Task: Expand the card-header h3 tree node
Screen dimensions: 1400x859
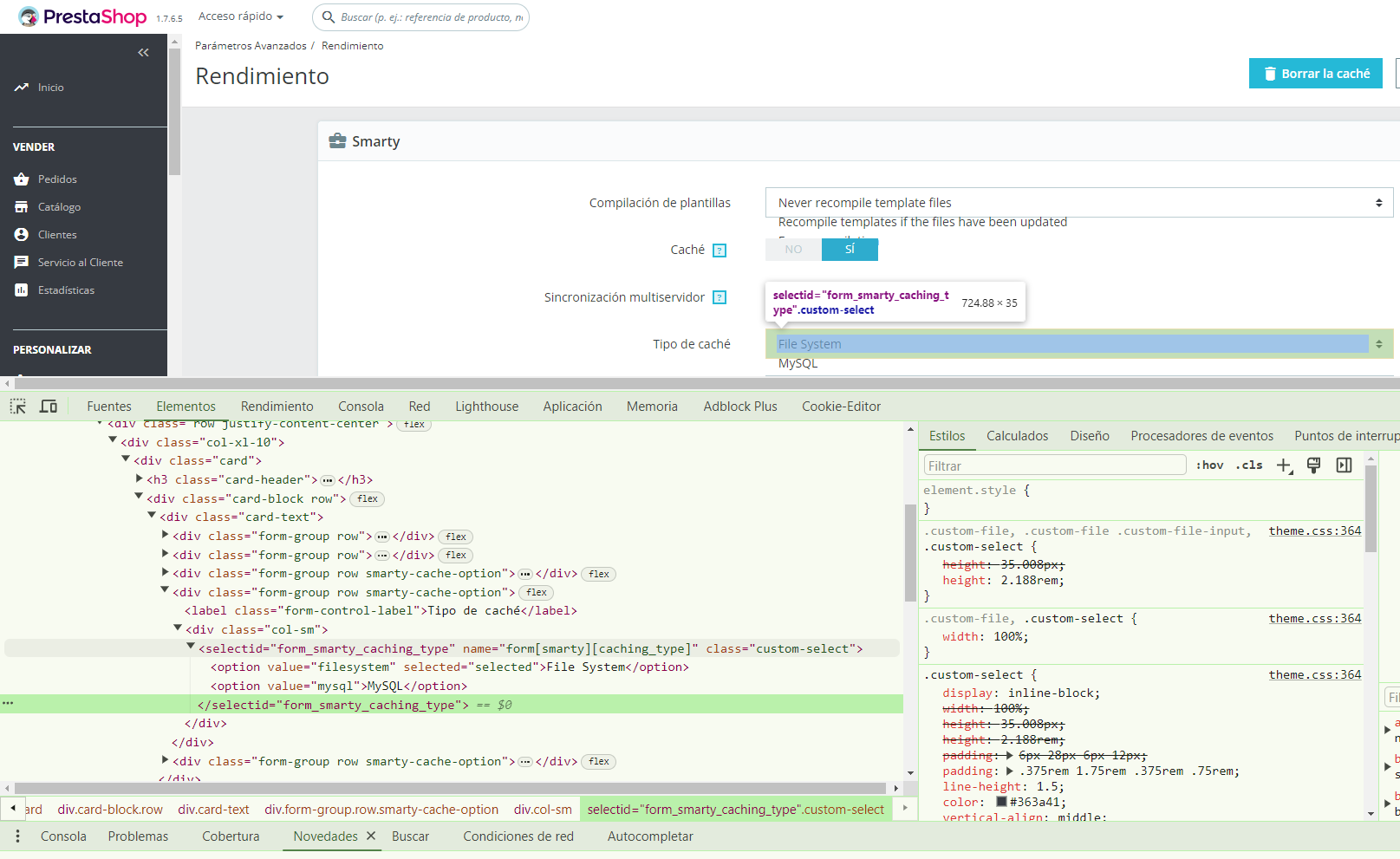Action: (x=140, y=479)
